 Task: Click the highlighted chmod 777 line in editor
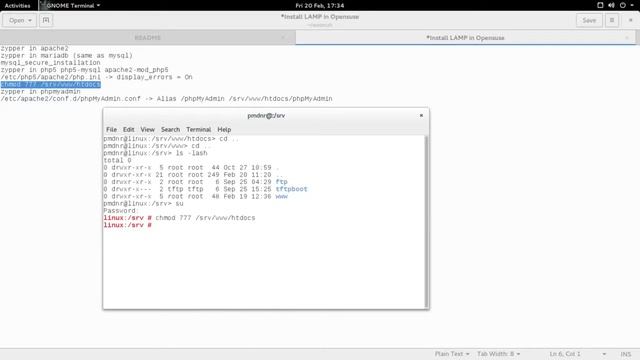point(51,84)
